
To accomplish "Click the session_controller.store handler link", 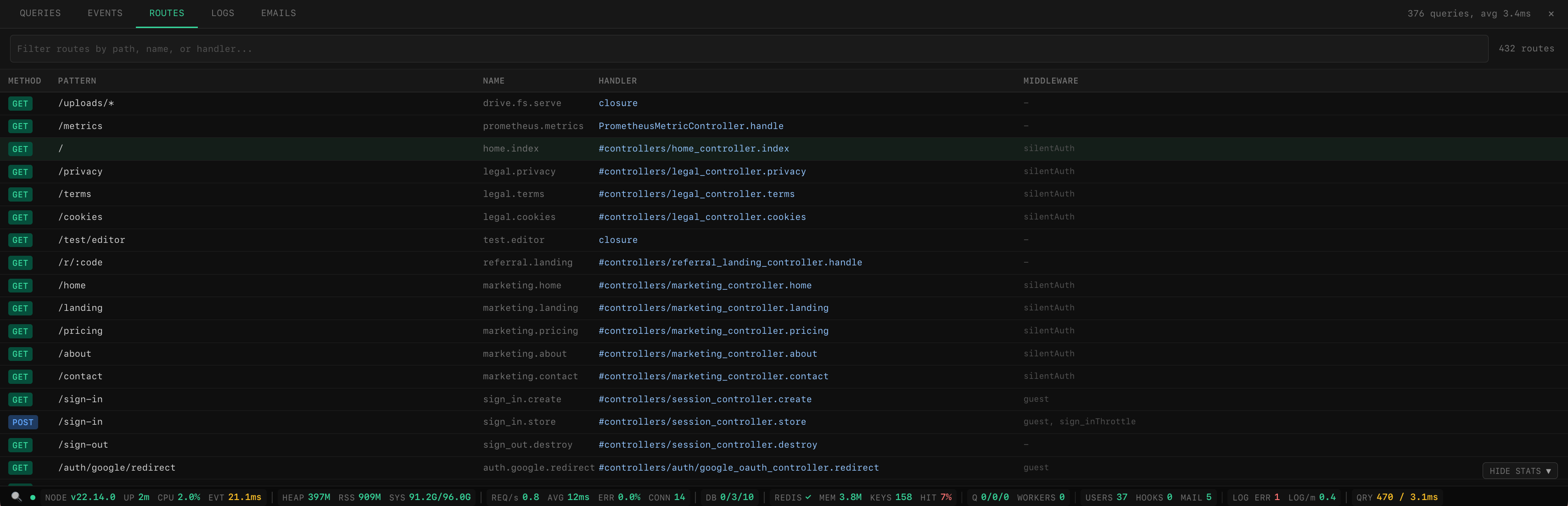I will (702, 422).
